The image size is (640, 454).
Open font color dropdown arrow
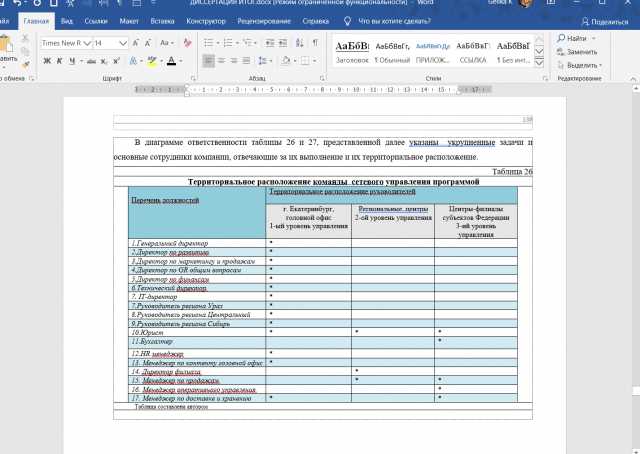(x=181, y=61)
